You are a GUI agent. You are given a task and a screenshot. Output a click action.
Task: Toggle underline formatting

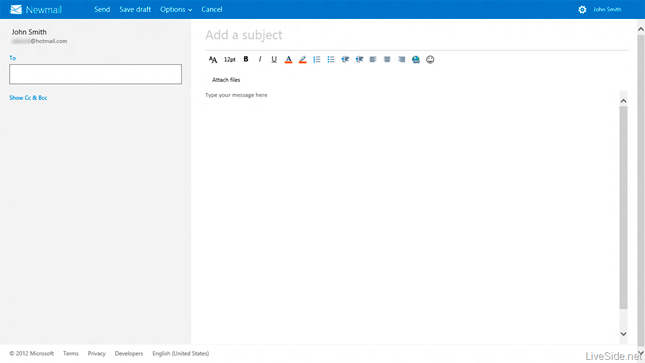[x=274, y=59]
